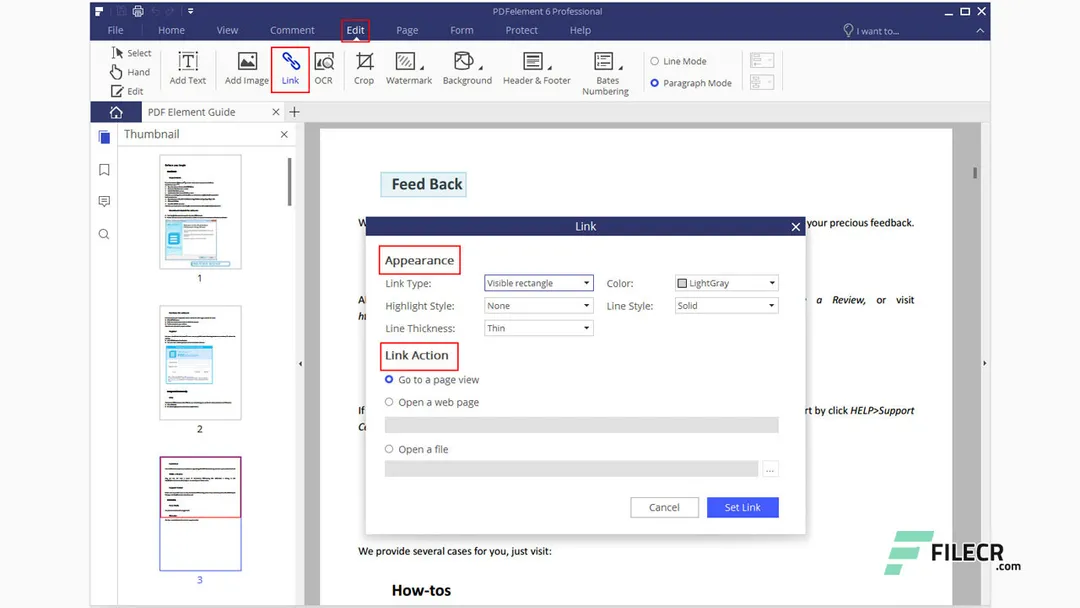Open the Search panel icon
Image resolution: width=1080 pixels, height=608 pixels.
pyautogui.click(x=104, y=234)
